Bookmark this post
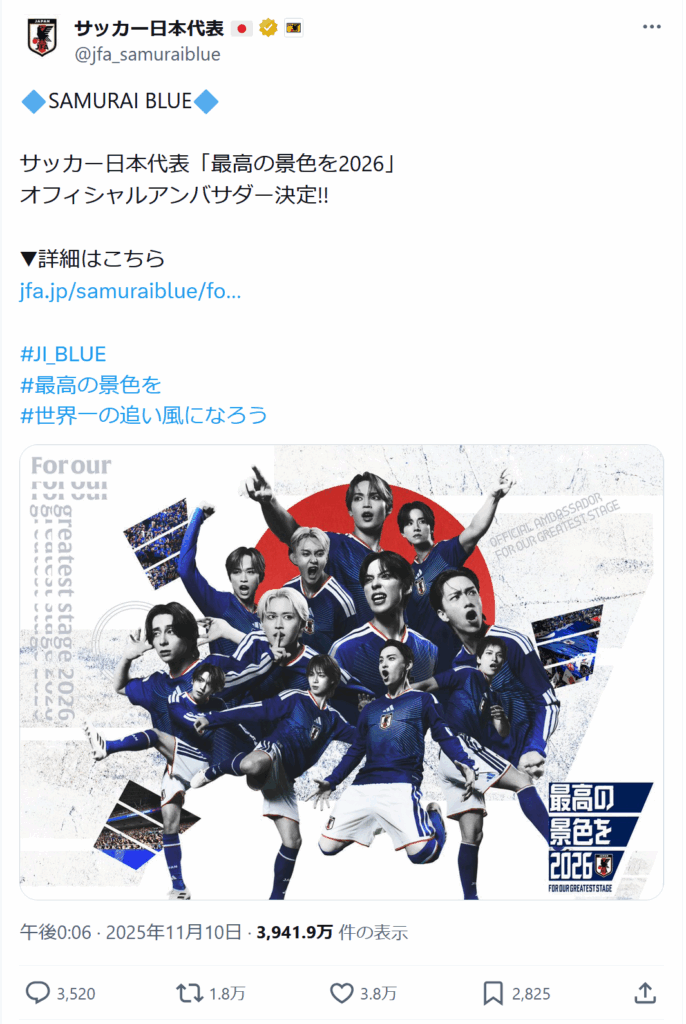The image size is (686, 1024). pyautogui.click(x=493, y=993)
